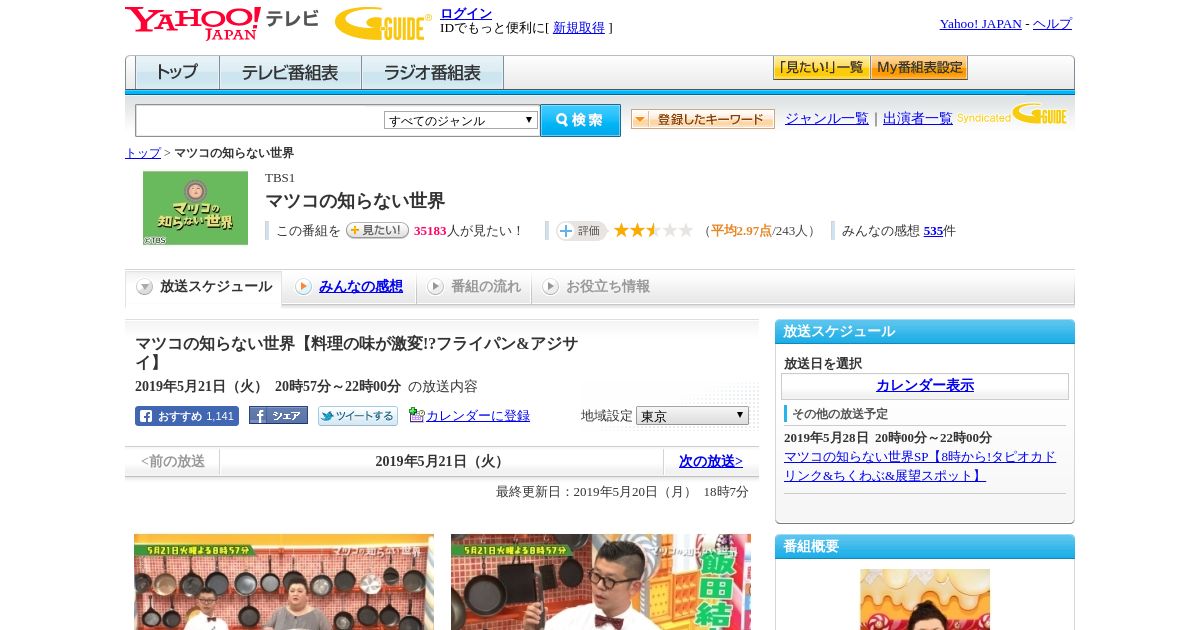Click the Facebook おすすめ 1,141 button
The height and width of the screenshot is (630, 1200).
187,416
